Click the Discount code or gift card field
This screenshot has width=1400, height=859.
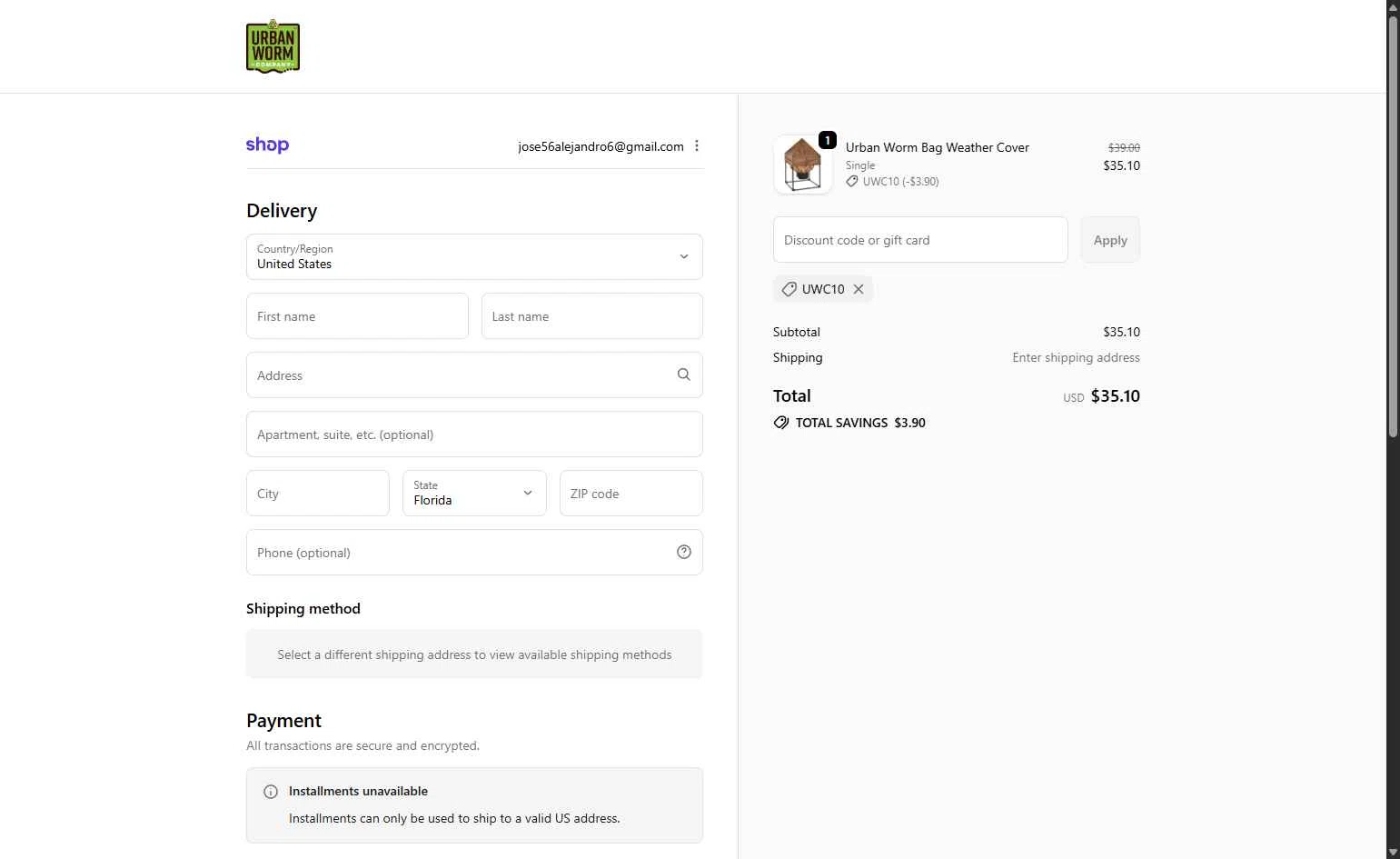920,240
